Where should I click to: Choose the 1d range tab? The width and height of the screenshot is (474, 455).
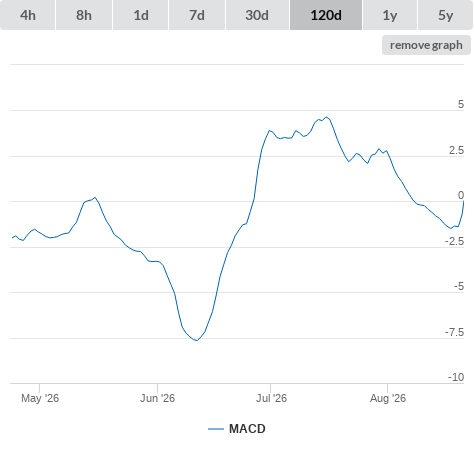pos(141,15)
